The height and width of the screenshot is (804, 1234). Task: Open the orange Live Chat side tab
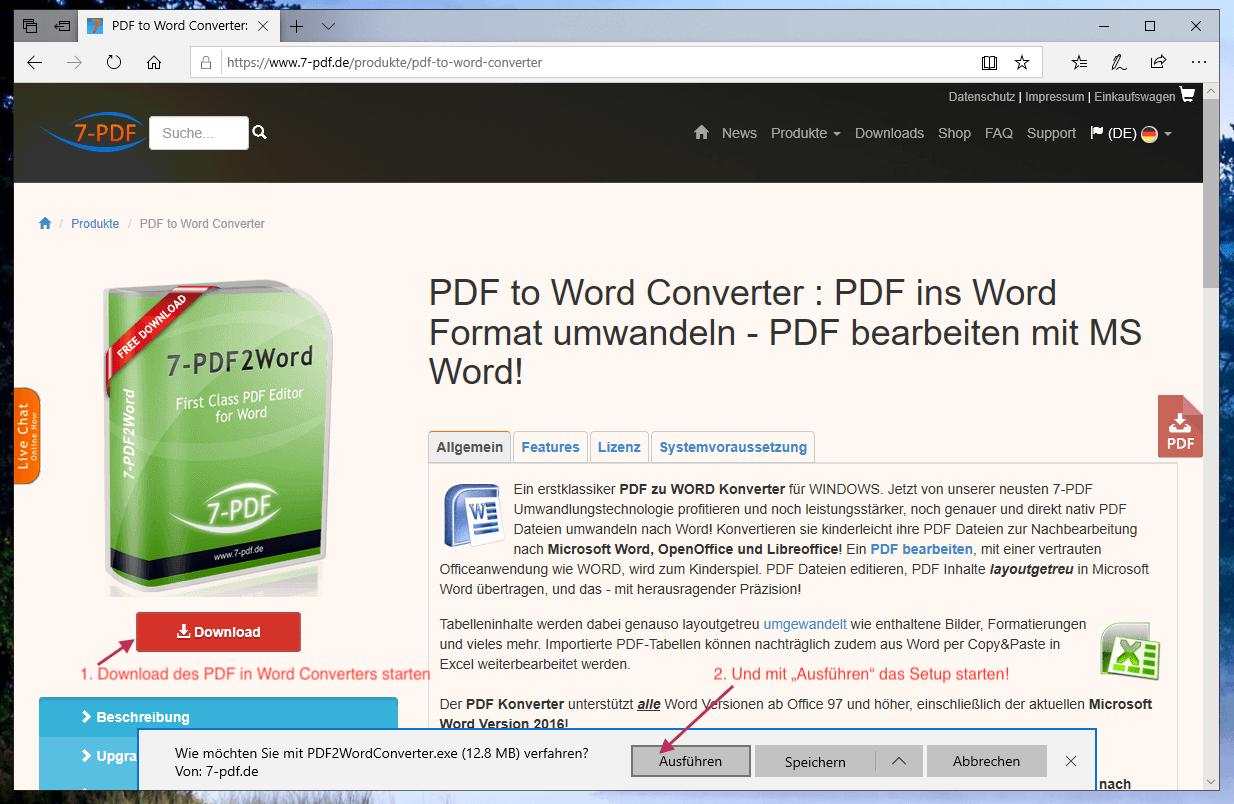tap(27, 436)
